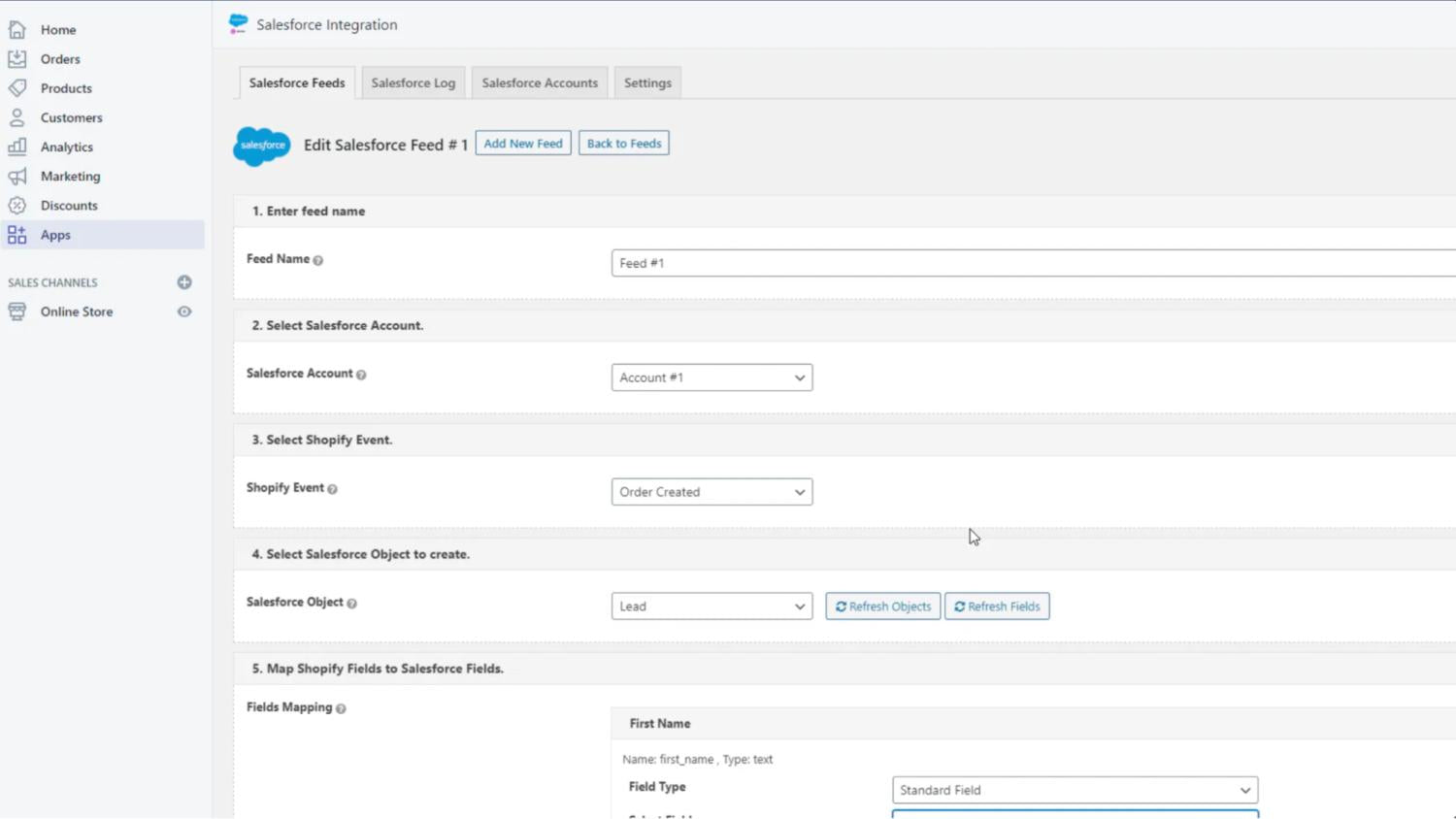
Task: Click the Online Store shop icon
Action: click(x=17, y=311)
